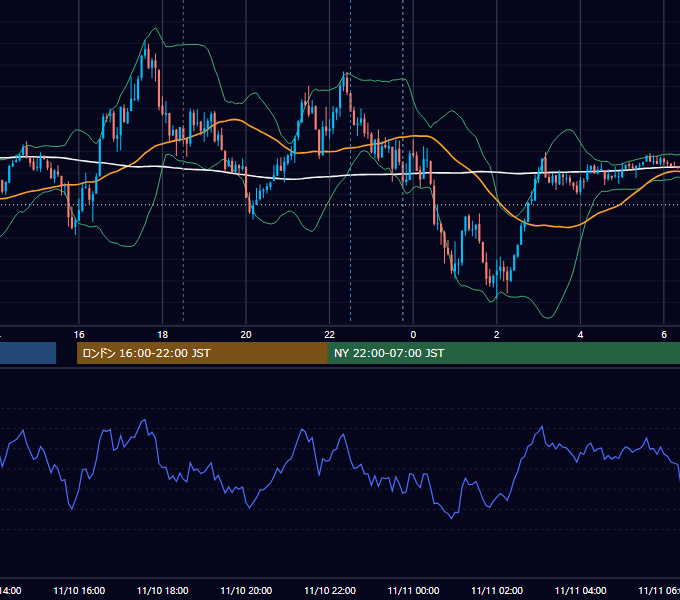Click the blue session band before London
This screenshot has width=680, height=600.
[x=28, y=353]
